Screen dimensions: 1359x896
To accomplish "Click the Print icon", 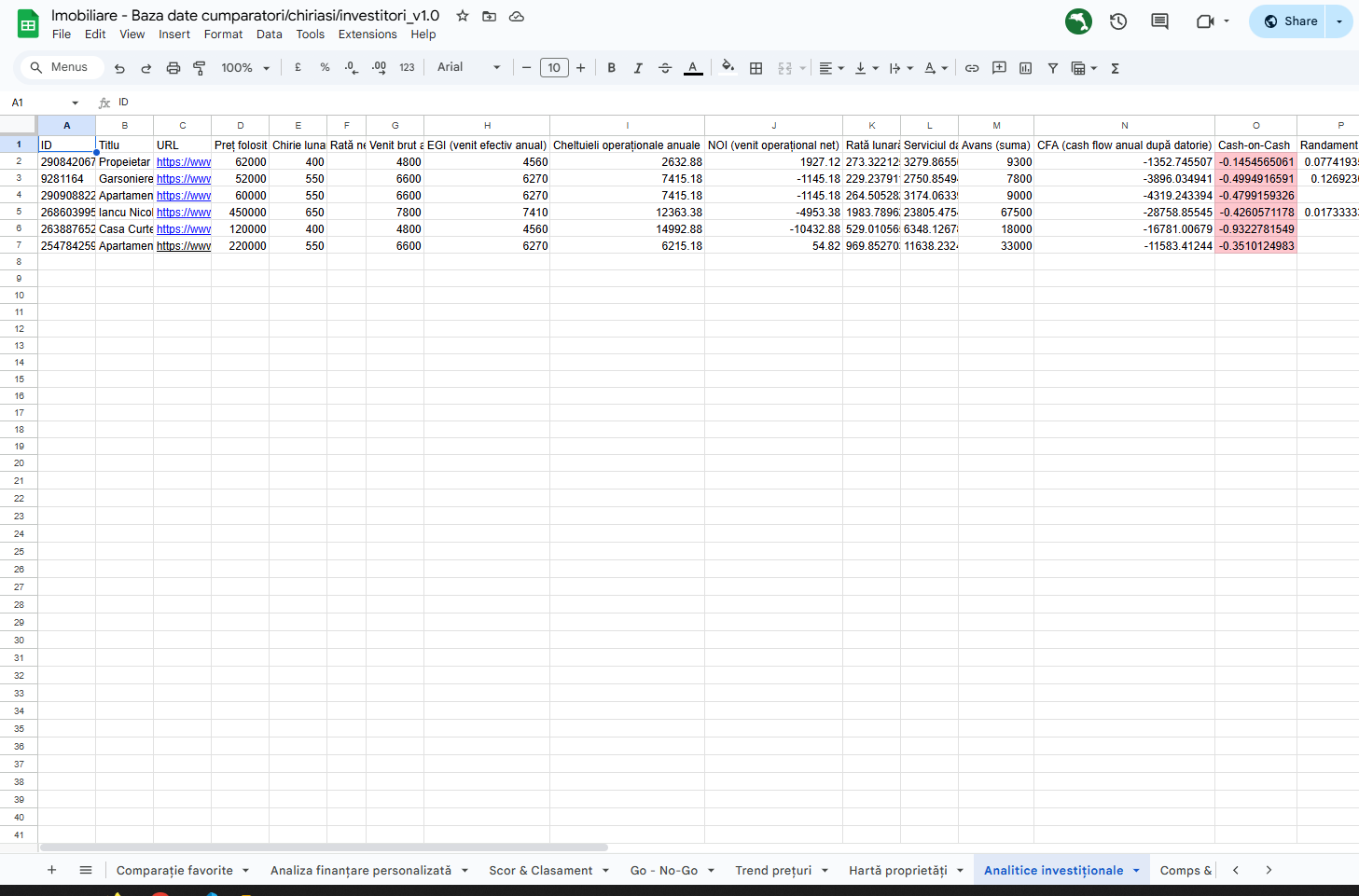I will coord(173,68).
